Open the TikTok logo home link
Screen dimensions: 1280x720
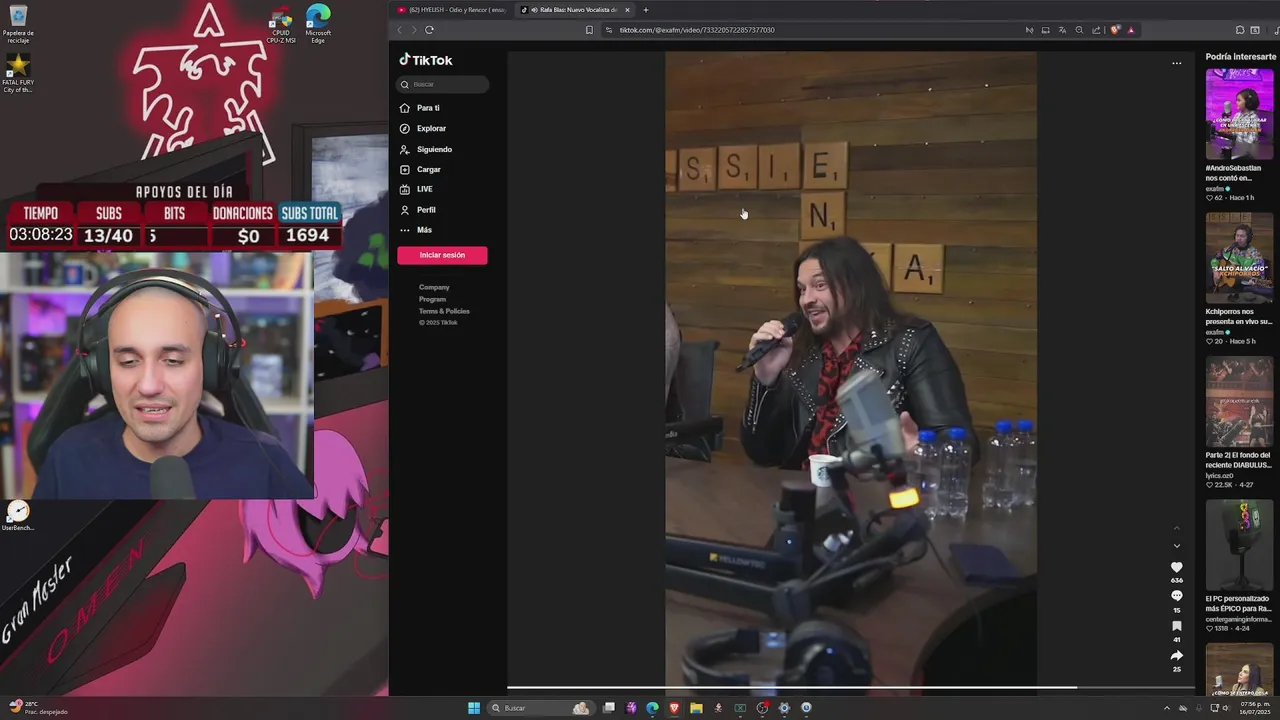click(426, 60)
